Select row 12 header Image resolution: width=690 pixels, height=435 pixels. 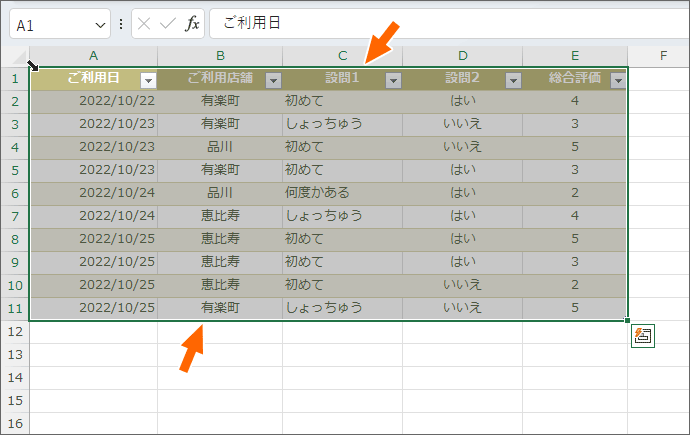pyautogui.click(x=15, y=332)
